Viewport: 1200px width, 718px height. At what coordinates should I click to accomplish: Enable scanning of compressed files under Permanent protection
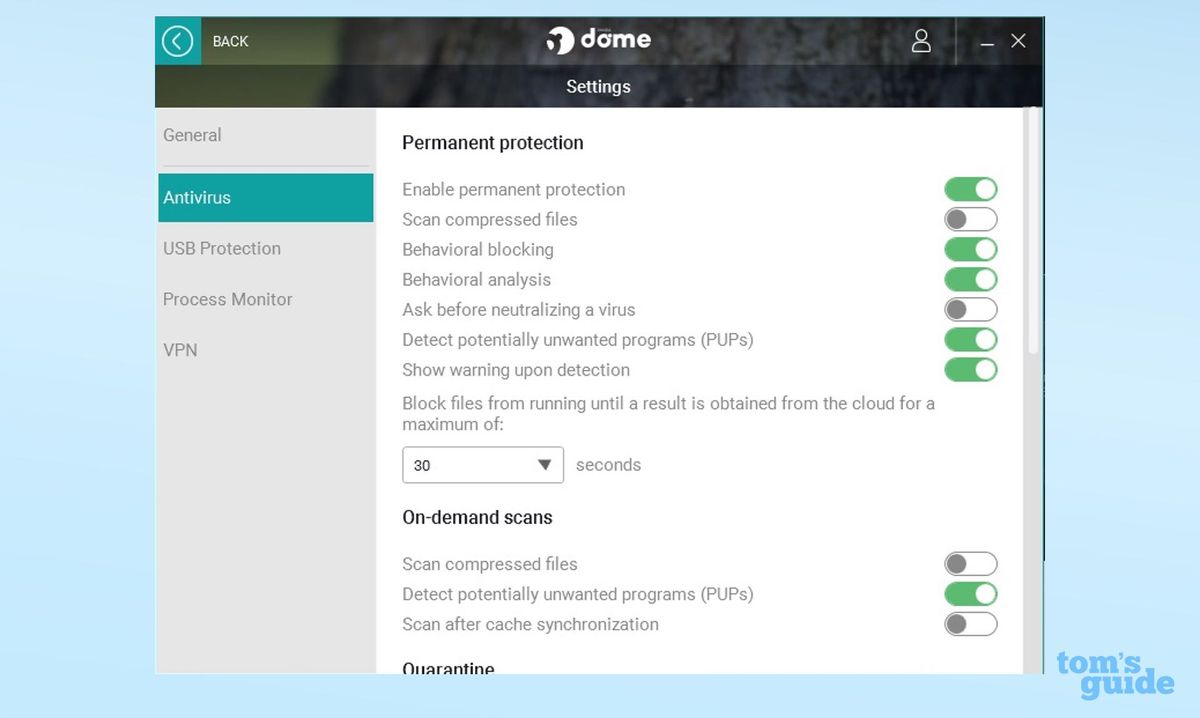(971, 219)
